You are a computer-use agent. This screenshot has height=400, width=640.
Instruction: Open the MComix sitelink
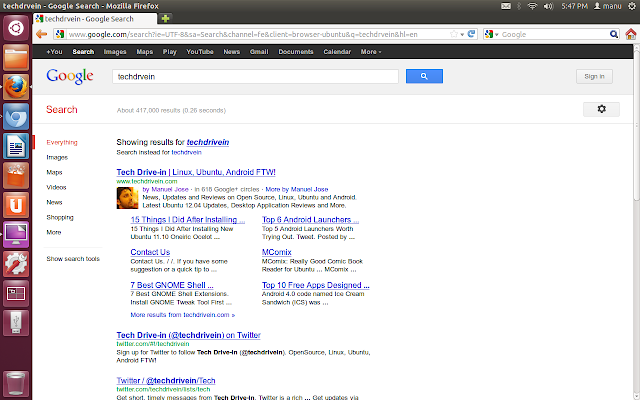pos(277,252)
